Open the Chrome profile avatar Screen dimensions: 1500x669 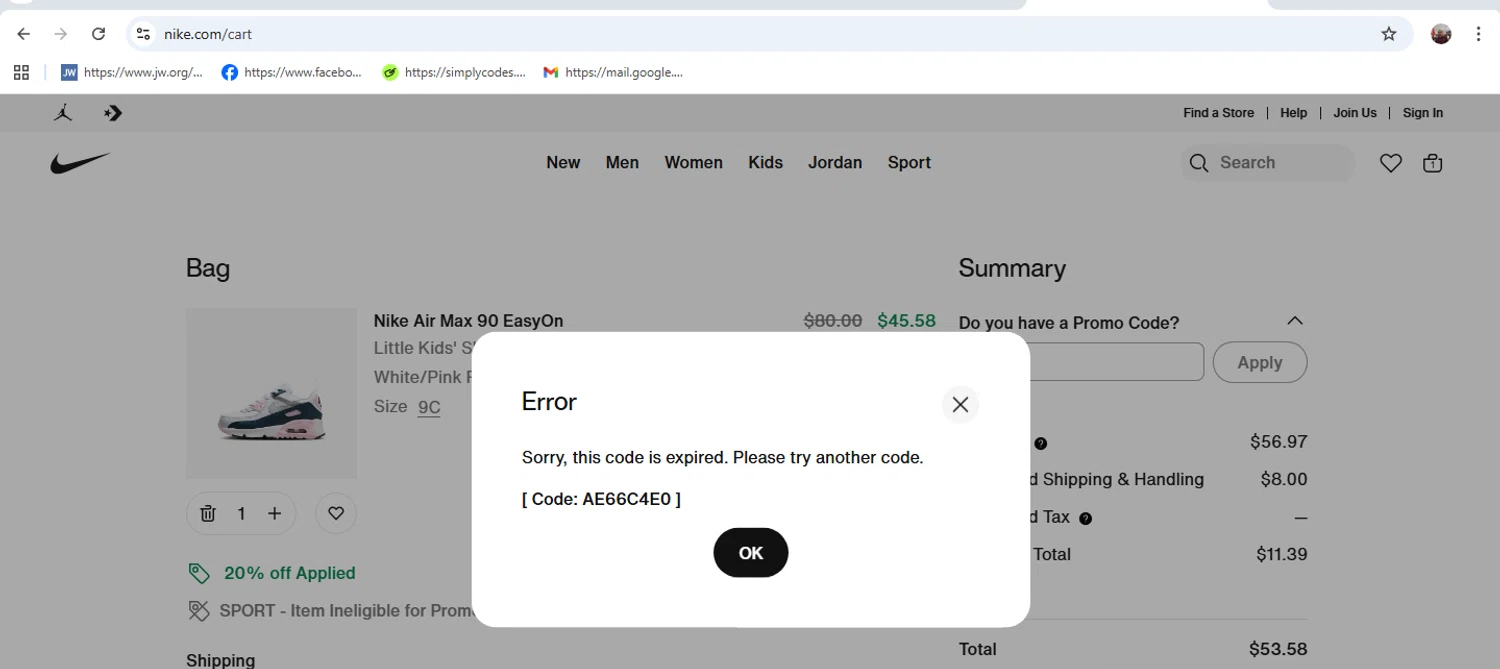point(1441,34)
